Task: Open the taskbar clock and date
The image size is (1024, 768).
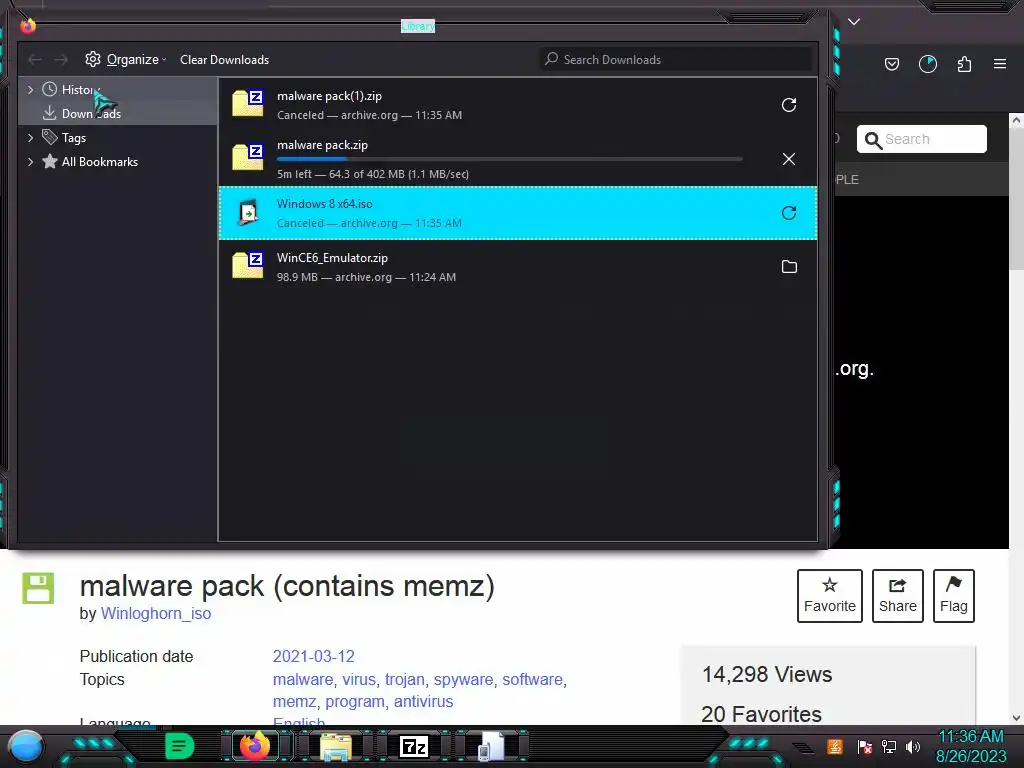Action: point(971,746)
